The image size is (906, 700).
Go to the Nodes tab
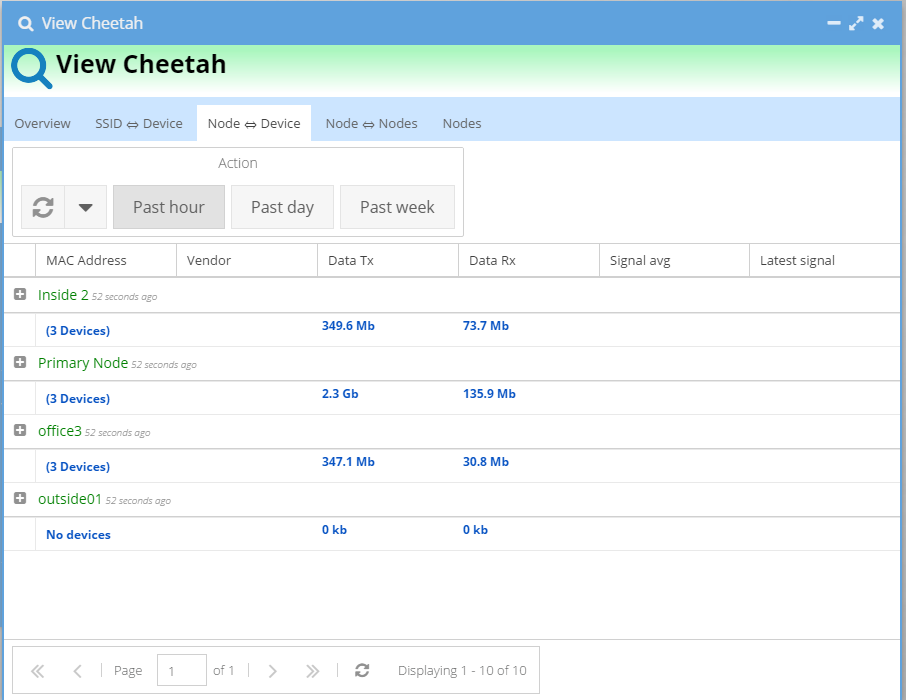462,124
